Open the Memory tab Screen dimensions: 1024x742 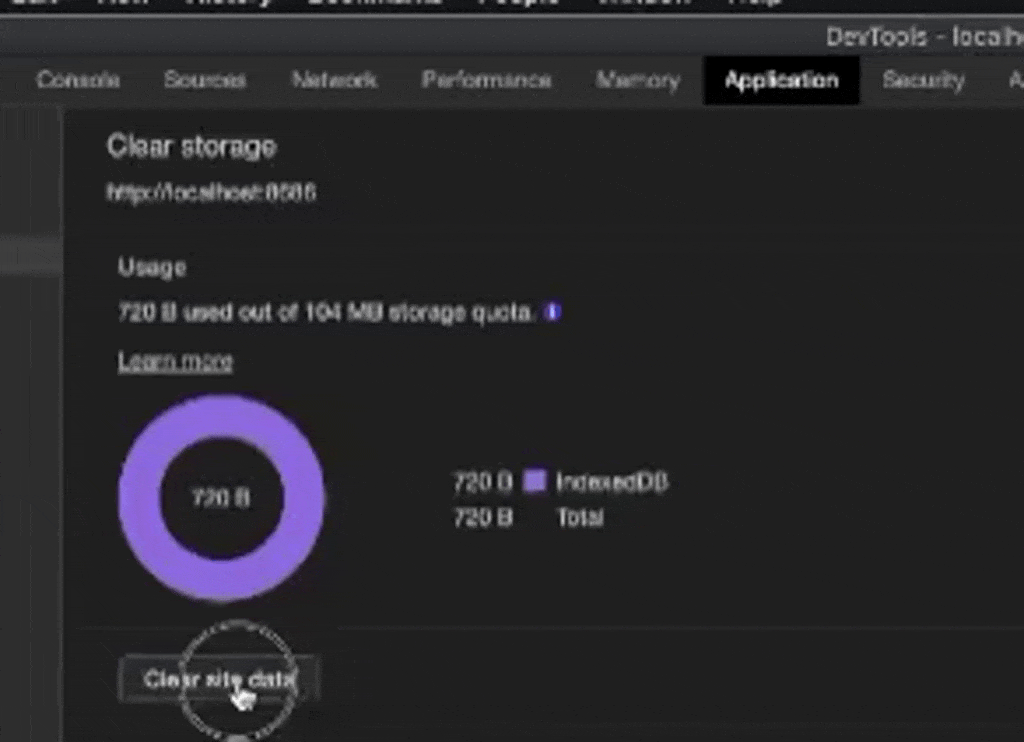[x=637, y=80]
